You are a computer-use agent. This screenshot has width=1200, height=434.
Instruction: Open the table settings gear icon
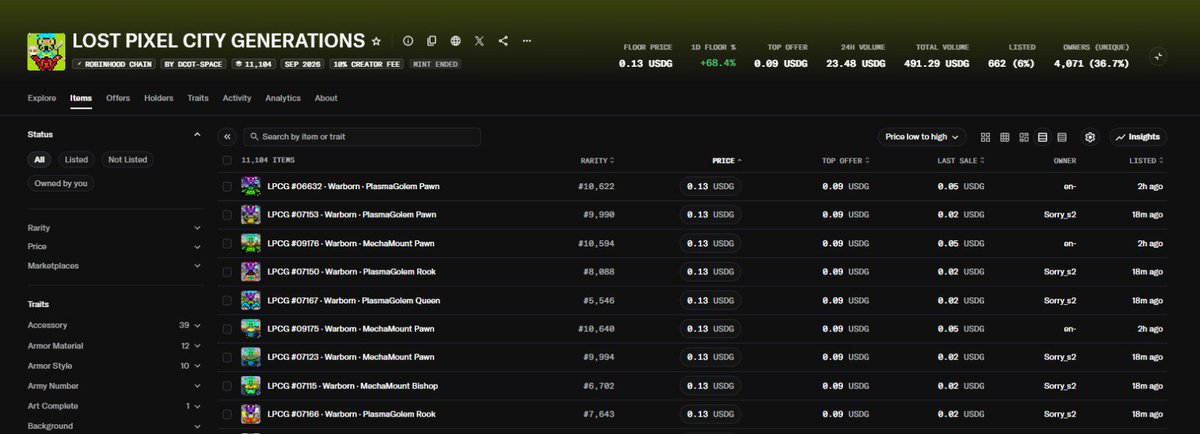(1091, 137)
